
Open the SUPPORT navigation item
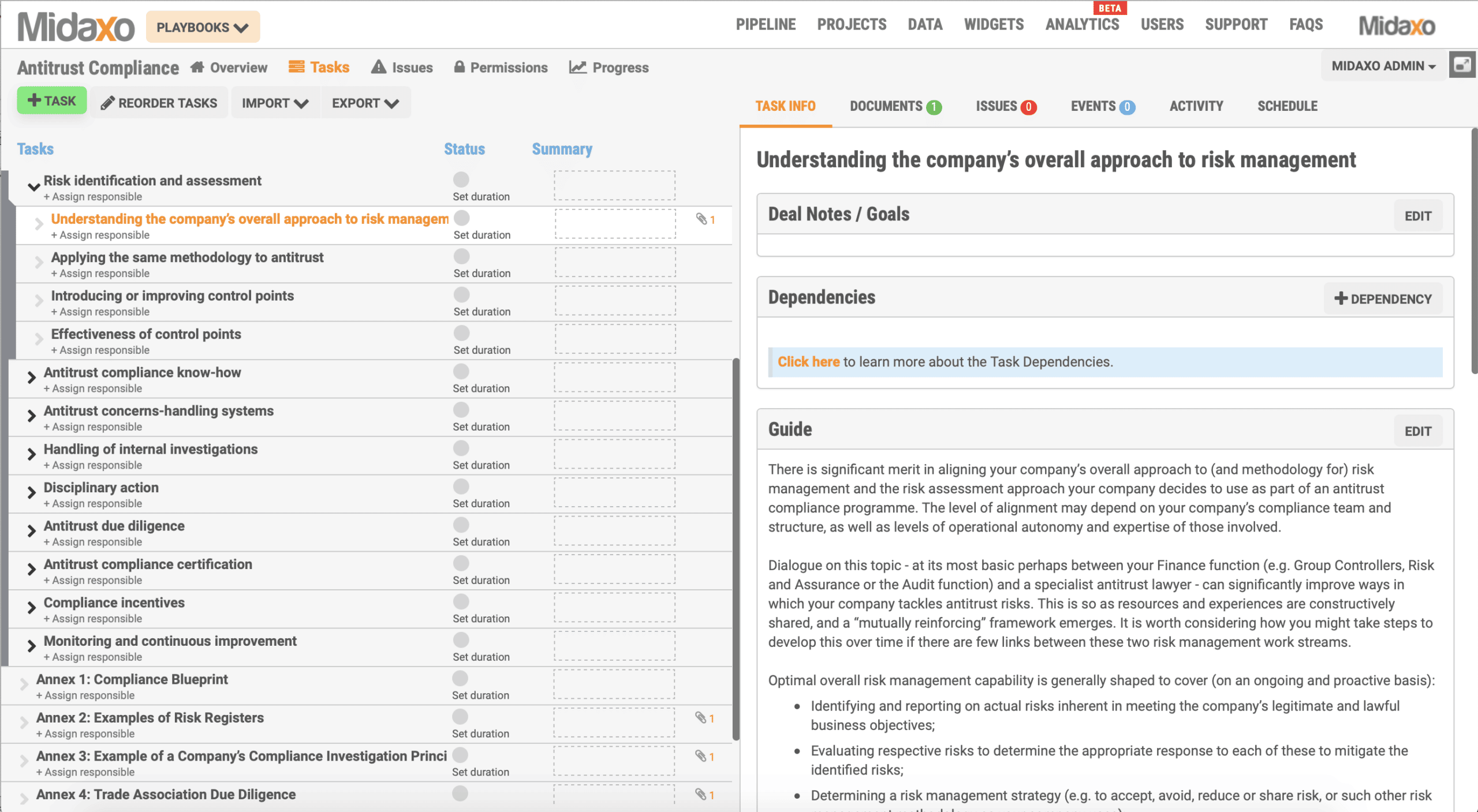pyautogui.click(x=1236, y=25)
